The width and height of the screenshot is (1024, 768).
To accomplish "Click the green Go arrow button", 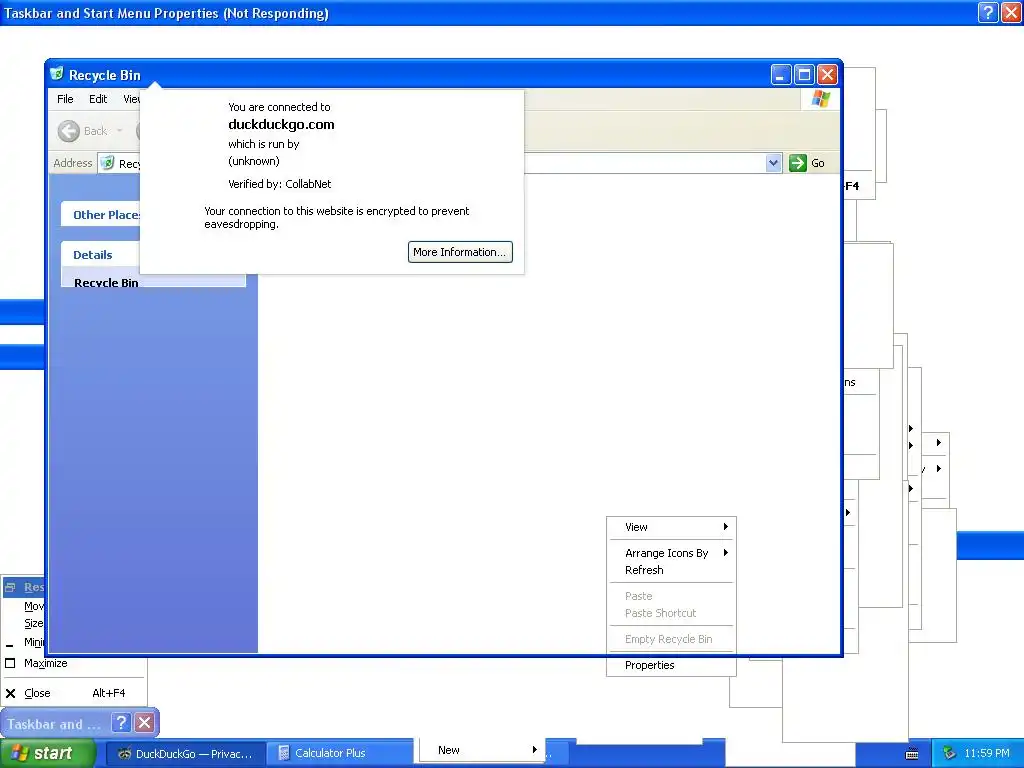I will click(x=797, y=163).
